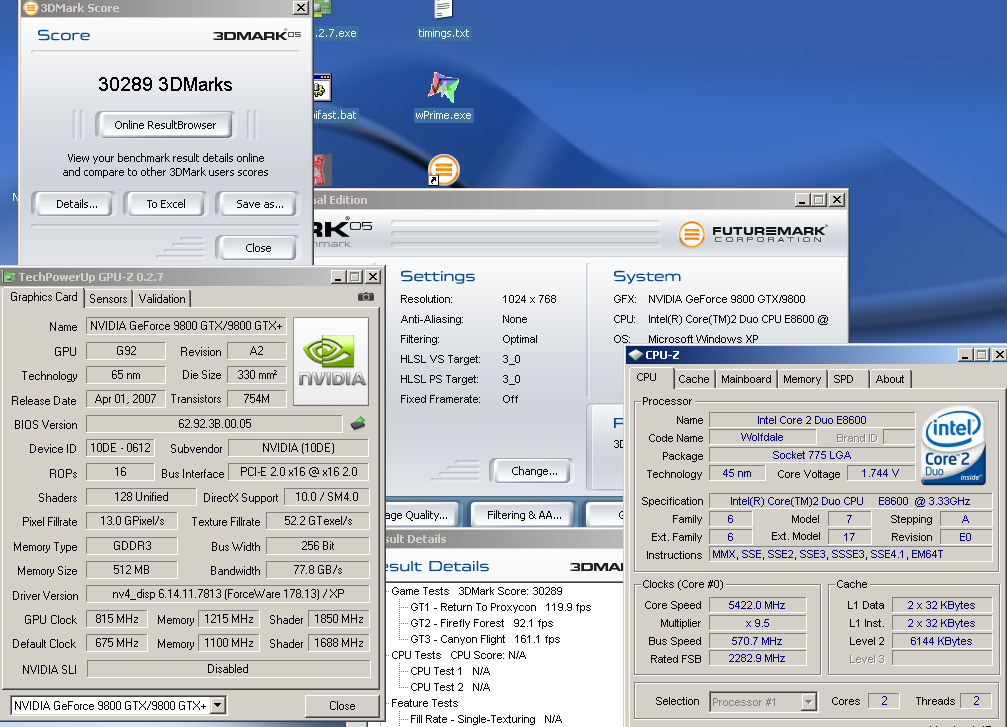
Task: Click the GPU Clock value 815 MHz
Action: coord(117,619)
